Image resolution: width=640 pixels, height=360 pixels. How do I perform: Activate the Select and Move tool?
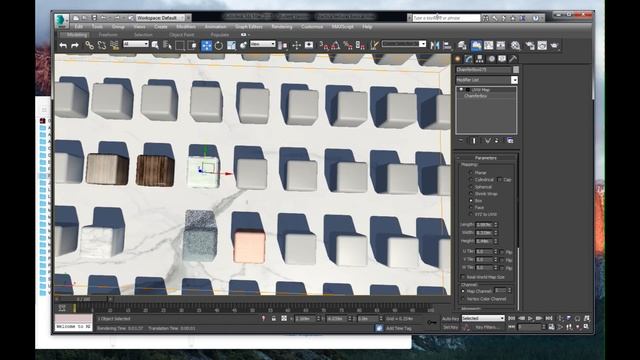[207, 46]
